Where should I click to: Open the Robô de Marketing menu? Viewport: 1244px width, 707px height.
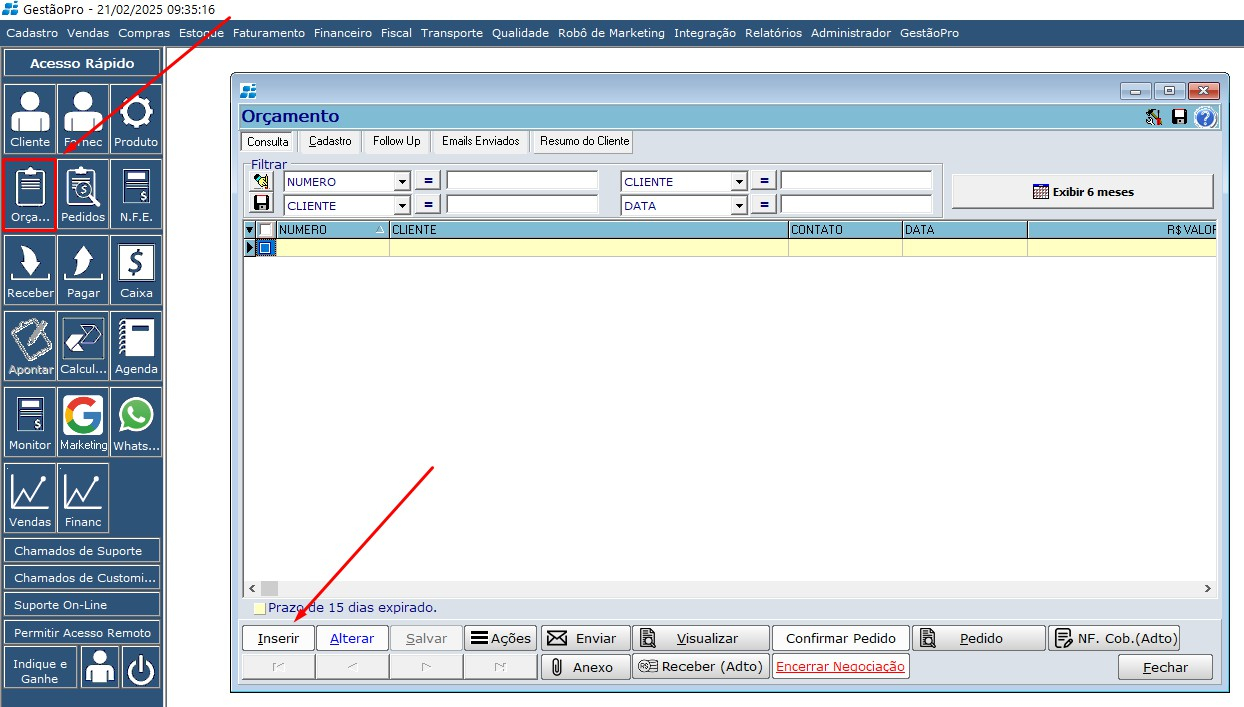[611, 33]
